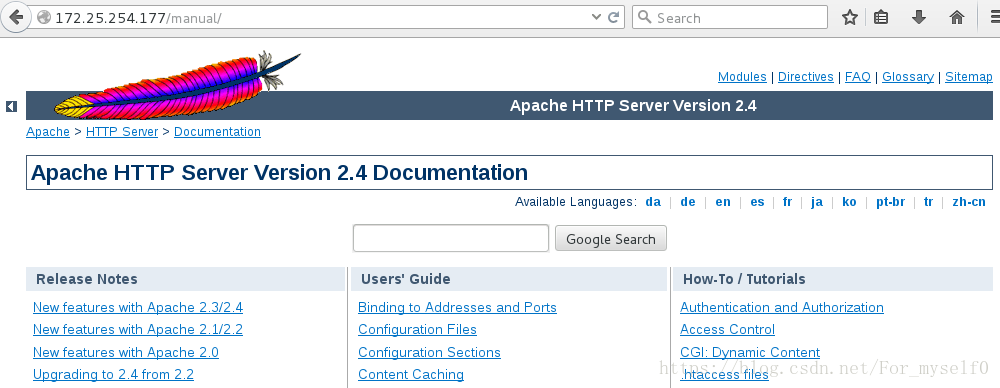Image resolution: width=1000 pixels, height=388 pixels.
Task: Open the Glossary link
Action: coord(908,77)
